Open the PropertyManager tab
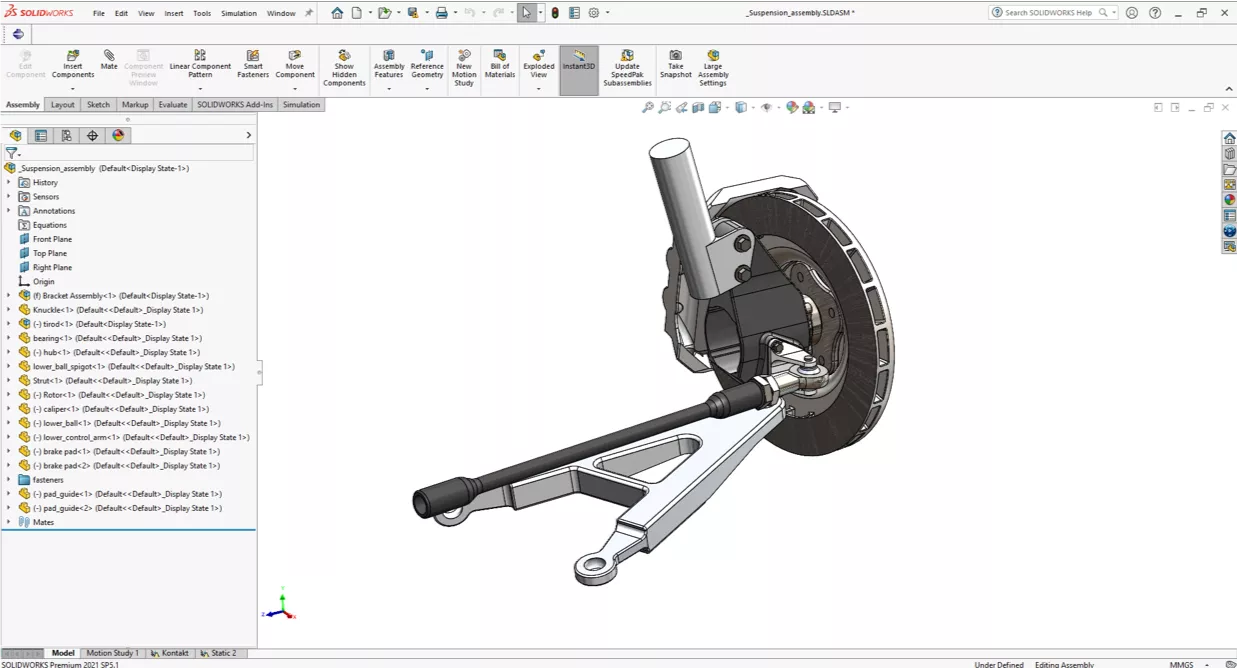 pyautogui.click(x=41, y=135)
